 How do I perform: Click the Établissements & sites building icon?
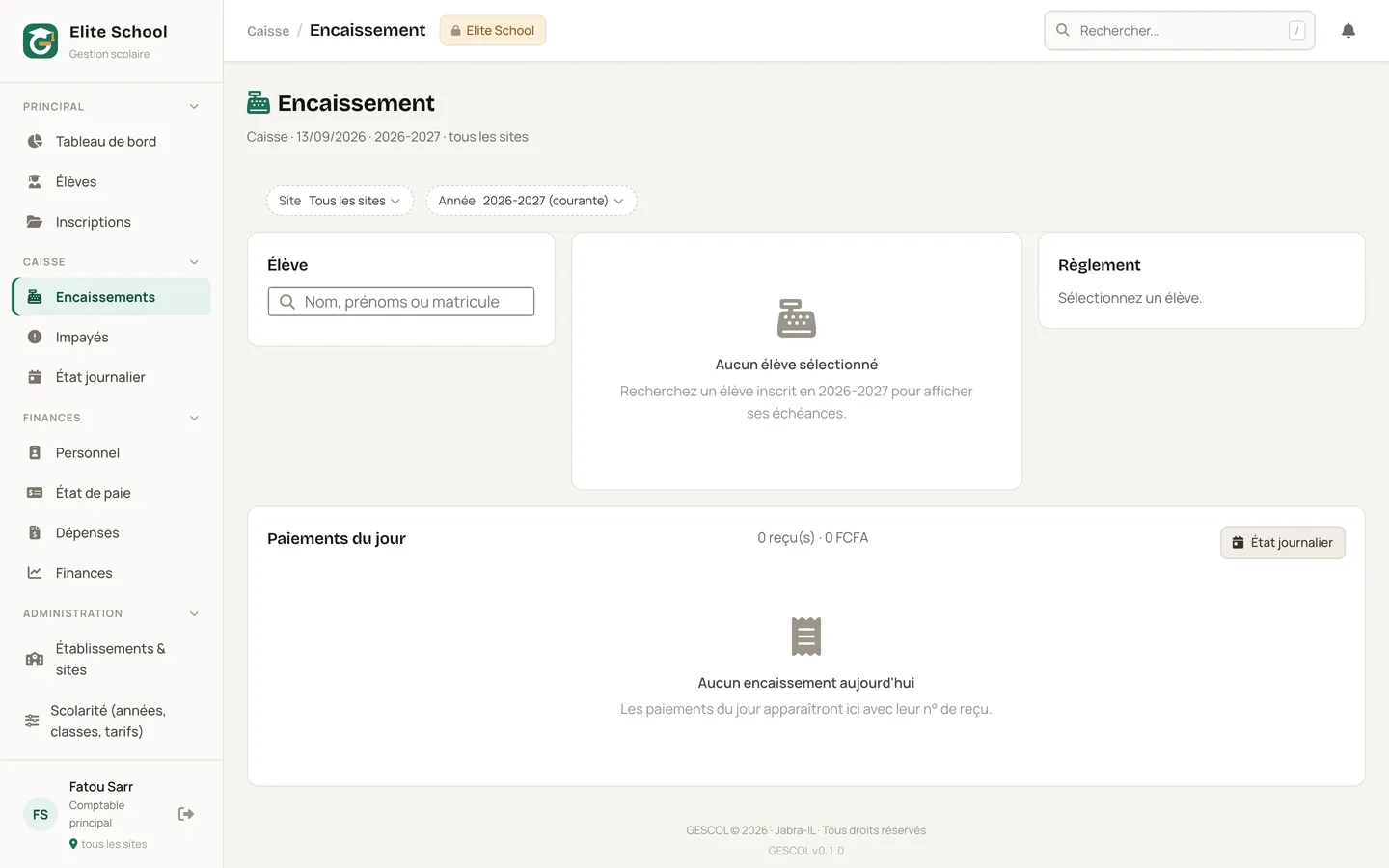[35, 659]
